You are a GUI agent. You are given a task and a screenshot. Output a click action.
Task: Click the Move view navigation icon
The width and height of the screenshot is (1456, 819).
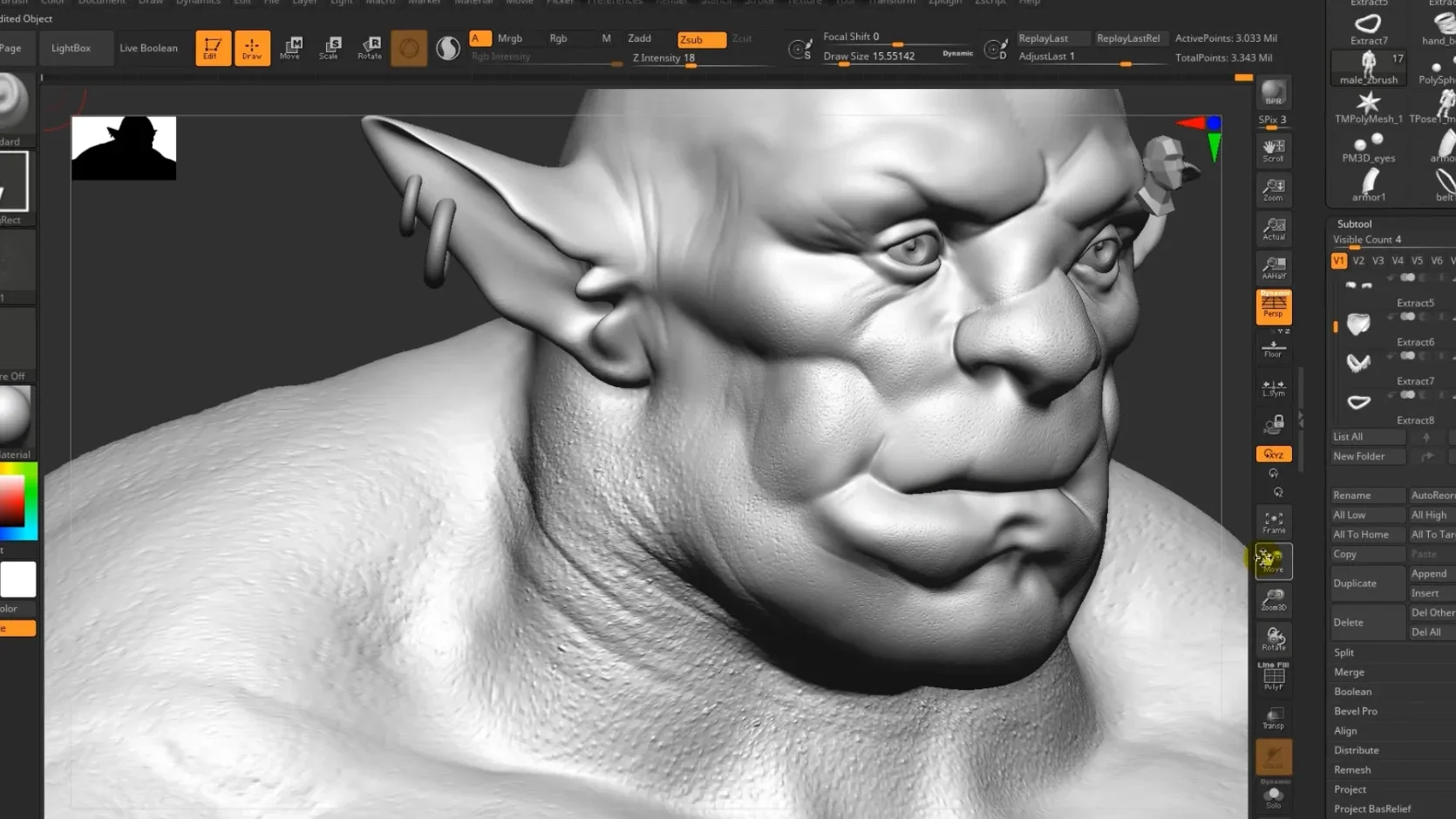click(1274, 561)
